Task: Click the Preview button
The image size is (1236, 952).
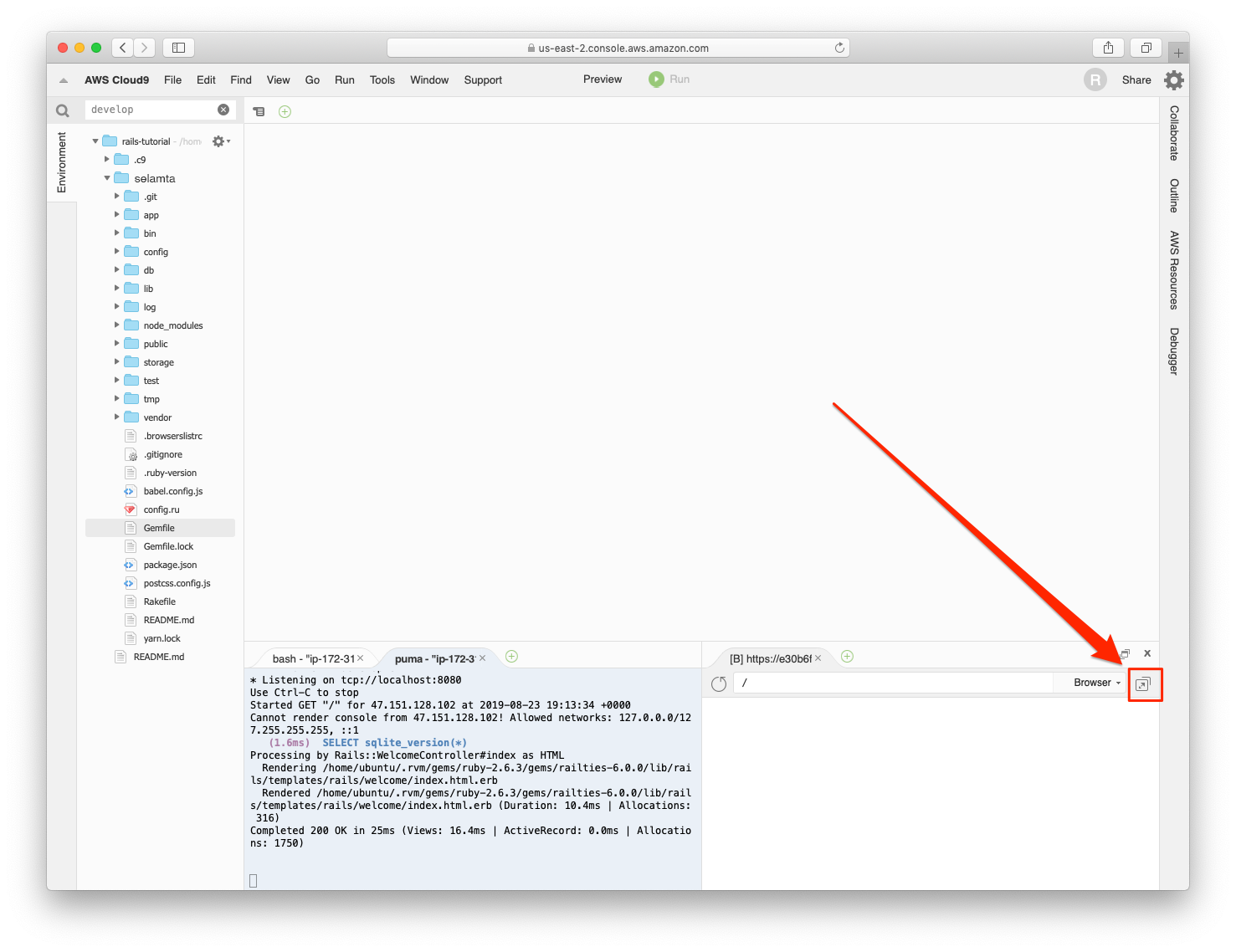Action: (603, 79)
